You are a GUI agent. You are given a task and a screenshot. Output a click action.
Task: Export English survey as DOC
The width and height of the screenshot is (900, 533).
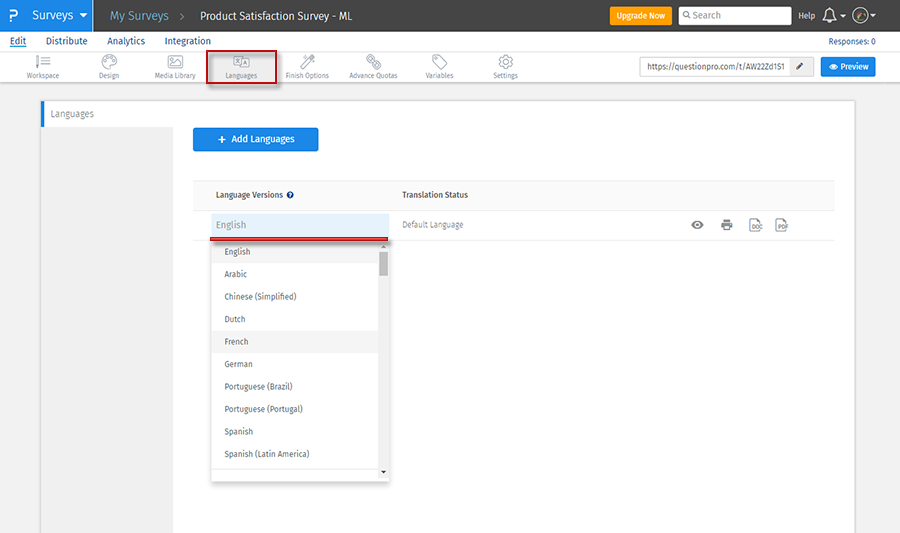pos(755,225)
